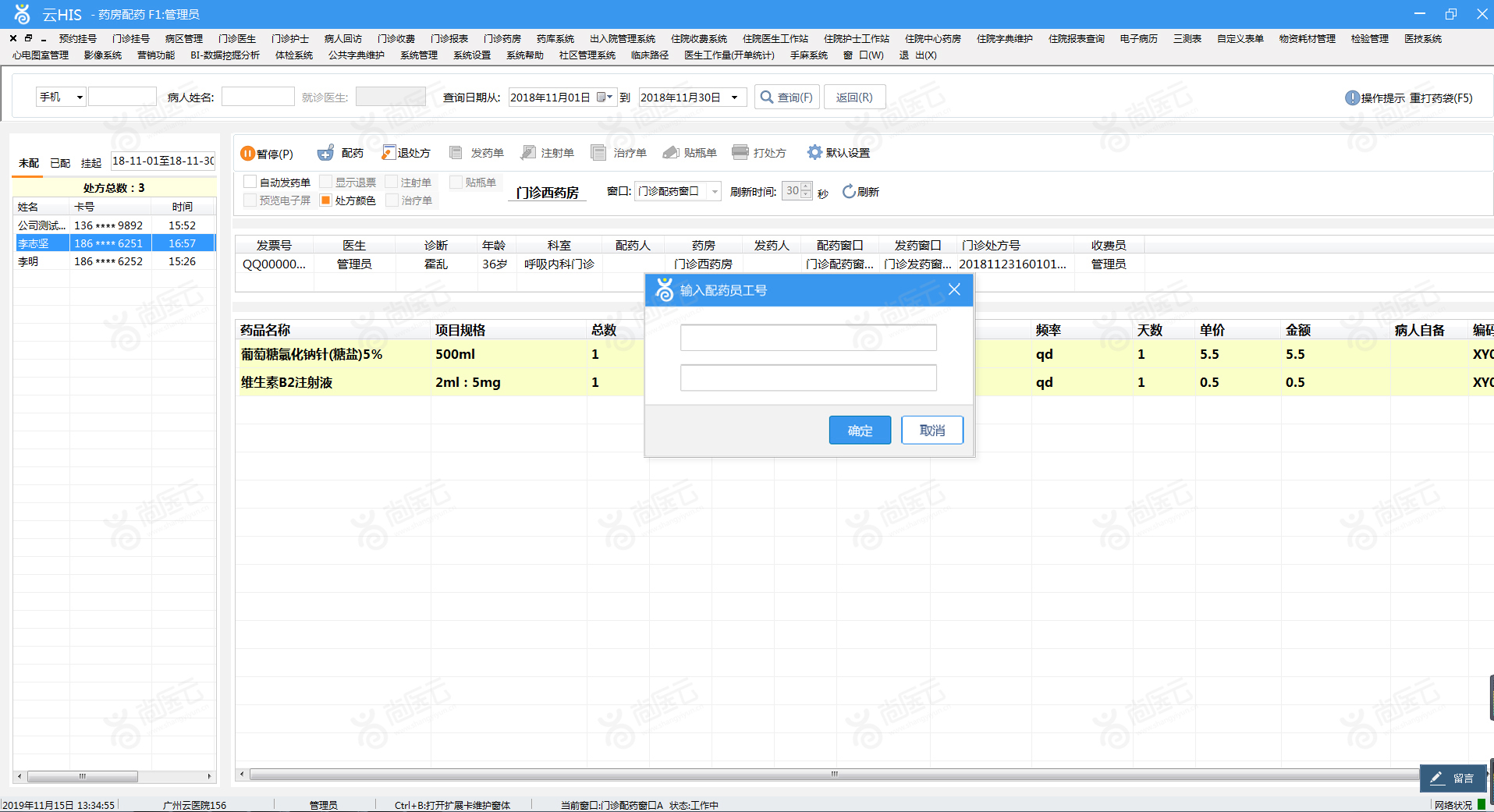Click the 打处方 print prescription icon

(x=740, y=152)
